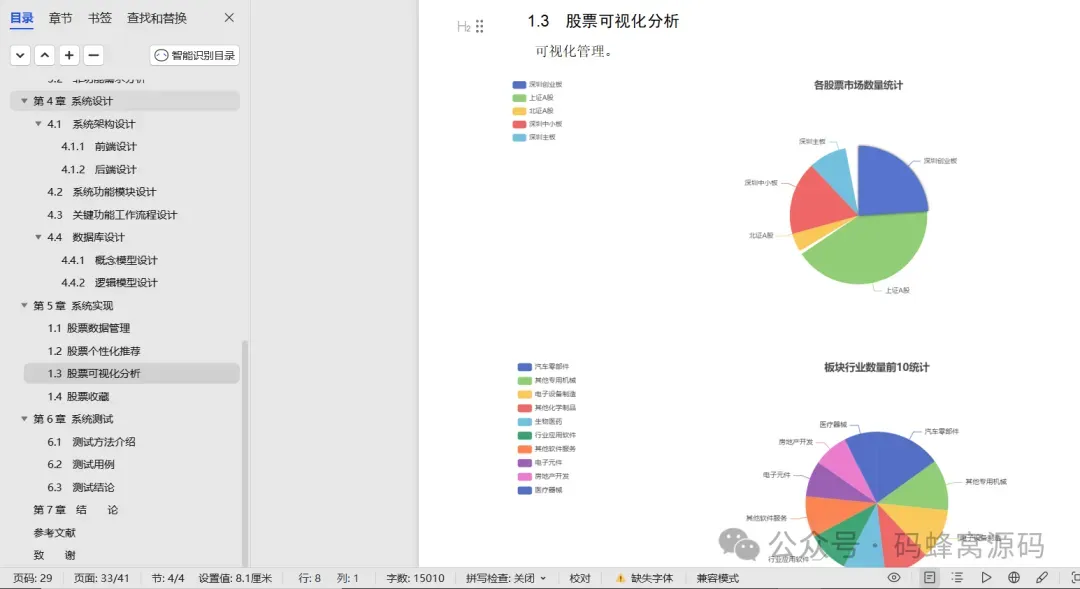Go to 致谢 in outline

[x=54, y=555]
